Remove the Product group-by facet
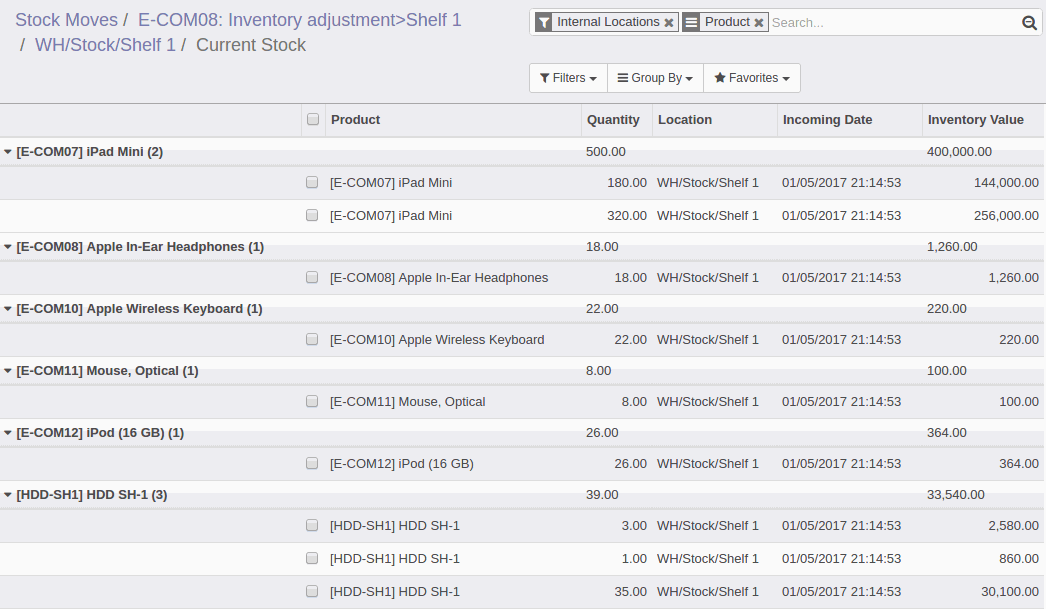 click(x=758, y=23)
